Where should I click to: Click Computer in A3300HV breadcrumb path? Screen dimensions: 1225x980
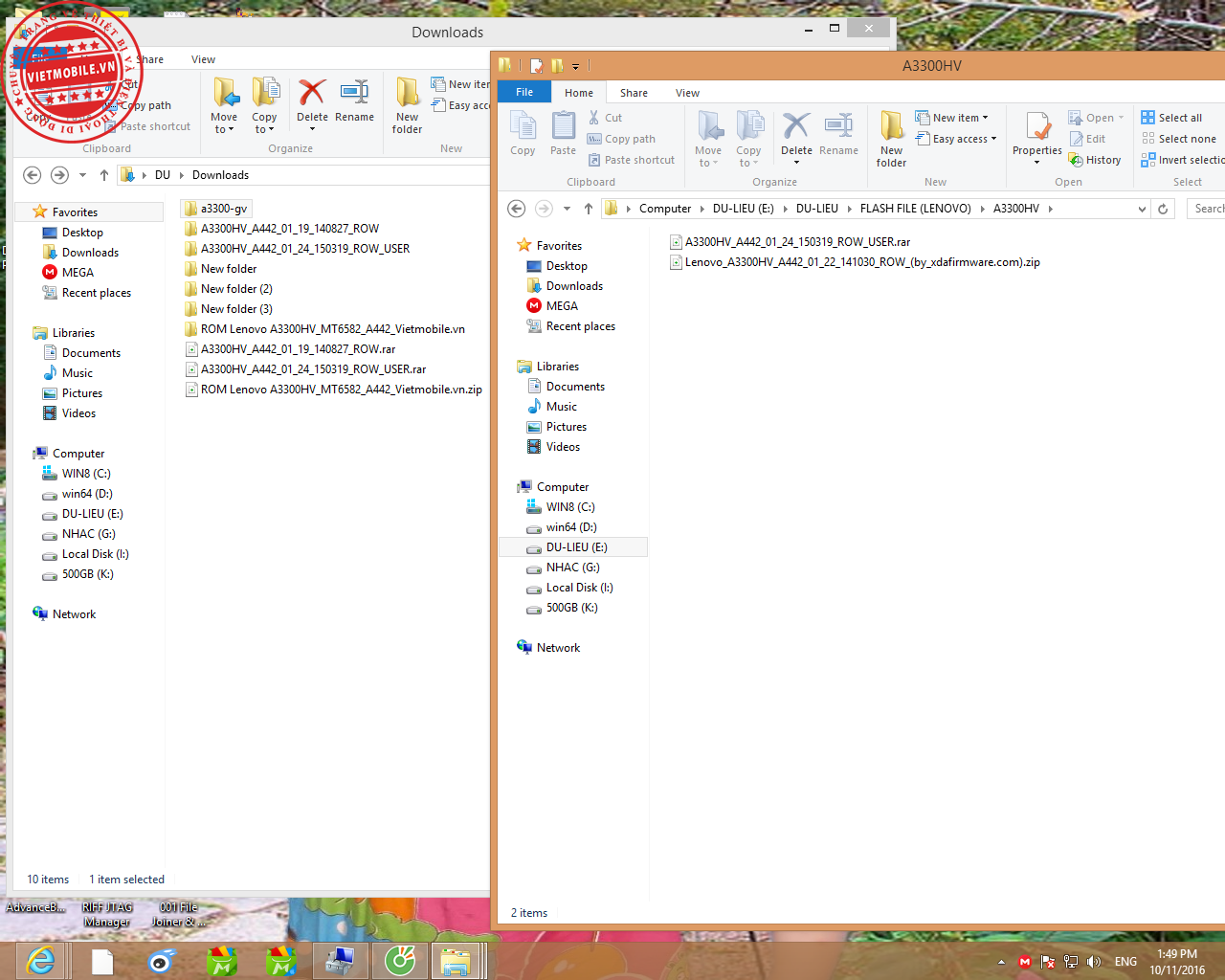click(665, 209)
